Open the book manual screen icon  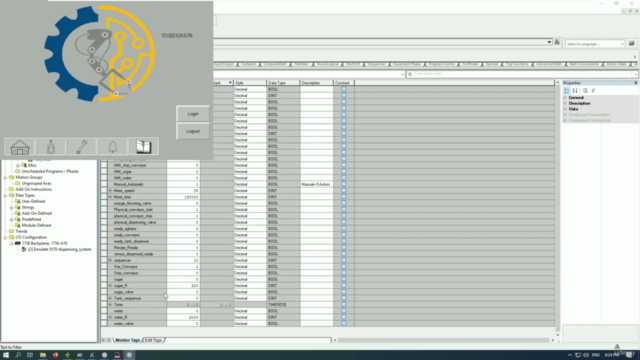[x=144, y=147]
